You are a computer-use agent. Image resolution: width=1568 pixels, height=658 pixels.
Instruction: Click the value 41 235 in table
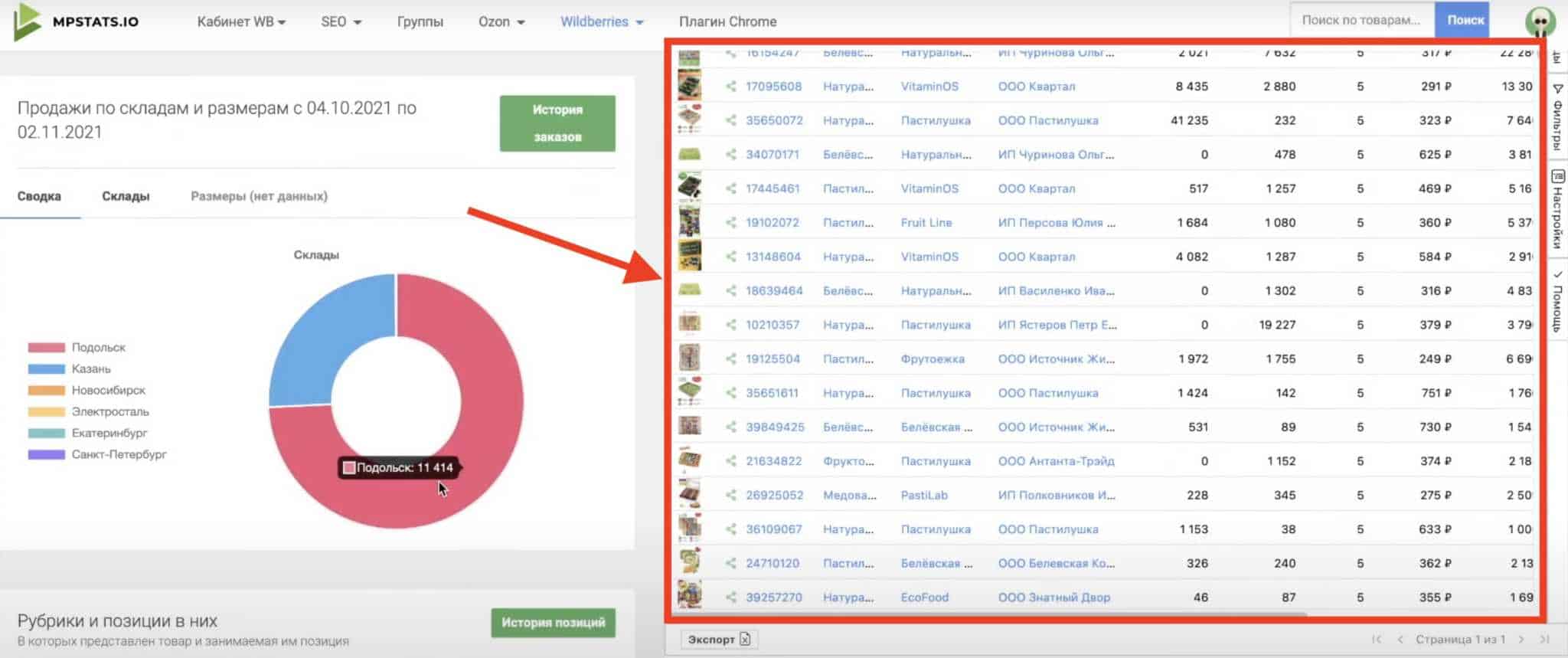[1189, 120]
